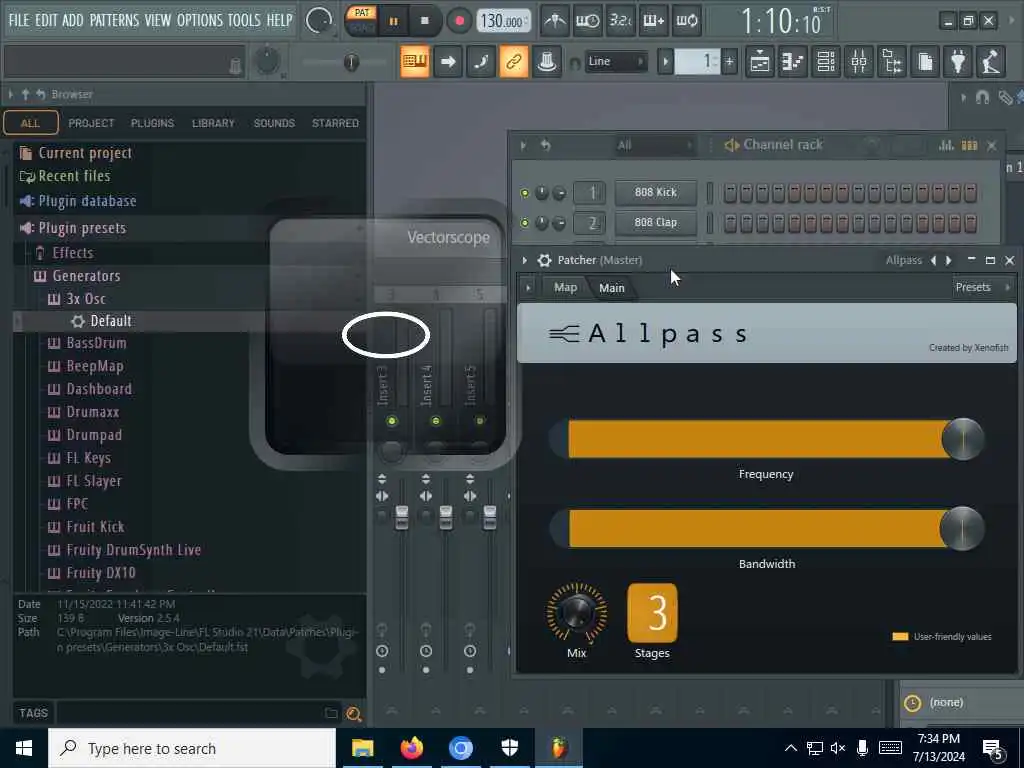The image size is (1024, 768).
Task: Launch Firefox from the taskbar
Action: coord(411,748)
